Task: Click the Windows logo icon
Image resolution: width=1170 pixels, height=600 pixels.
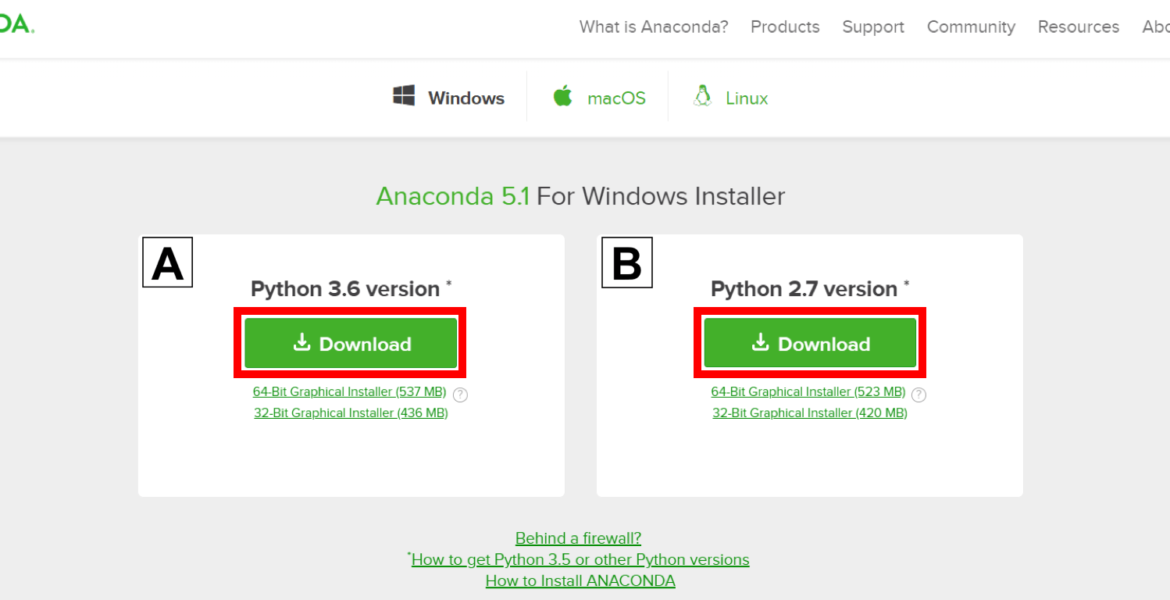Action: coord(404,96)
